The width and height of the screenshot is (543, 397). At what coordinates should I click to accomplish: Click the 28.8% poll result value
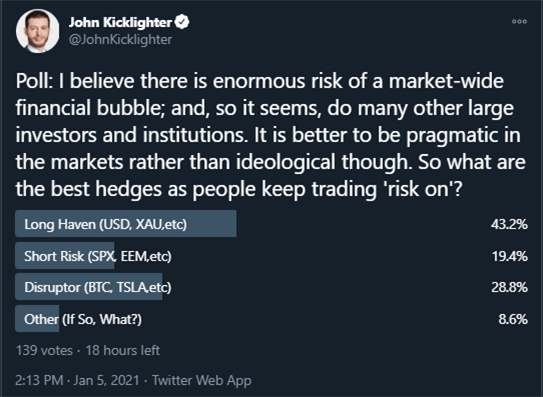(x=509, y=287)
